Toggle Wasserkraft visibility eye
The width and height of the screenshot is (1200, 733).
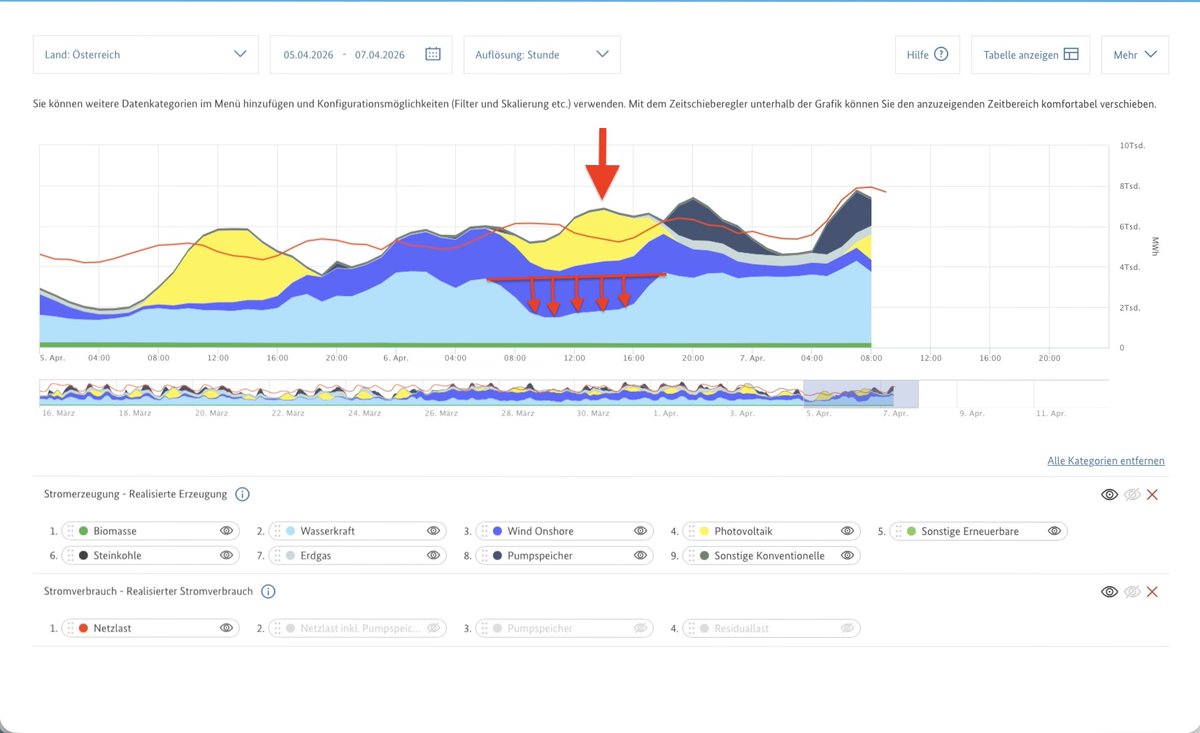click(433, 531)
